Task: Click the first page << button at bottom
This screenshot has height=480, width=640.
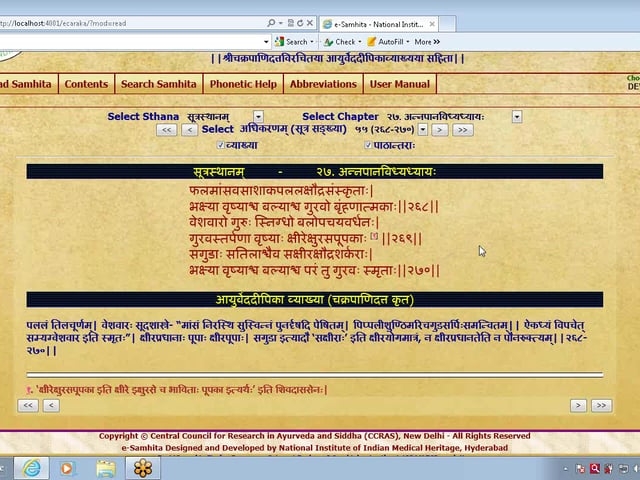Action: 28,405
